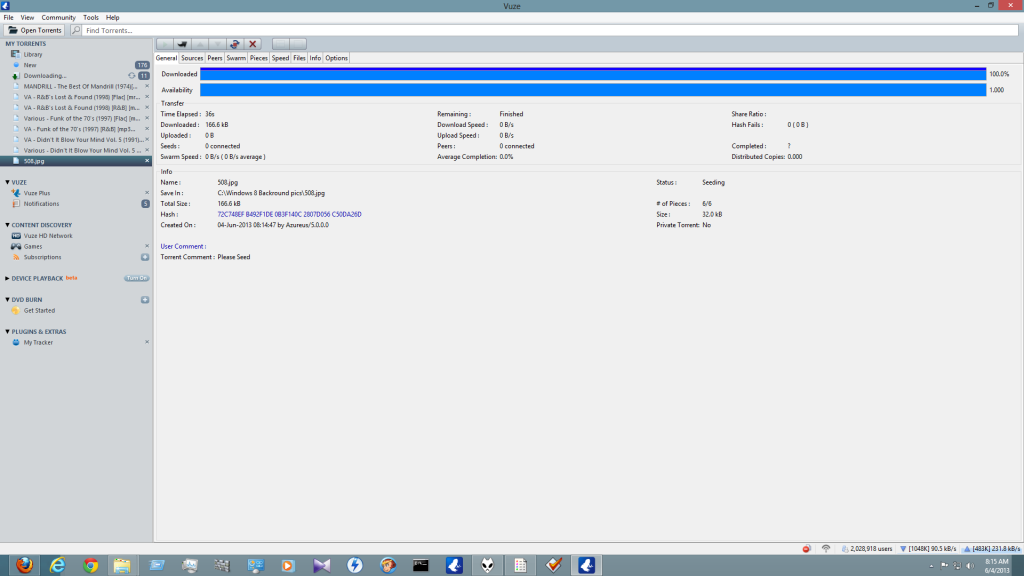Open Library in the sidebar
The width and height of the screenshot is (1024, 576).
[x=33, y=54]
